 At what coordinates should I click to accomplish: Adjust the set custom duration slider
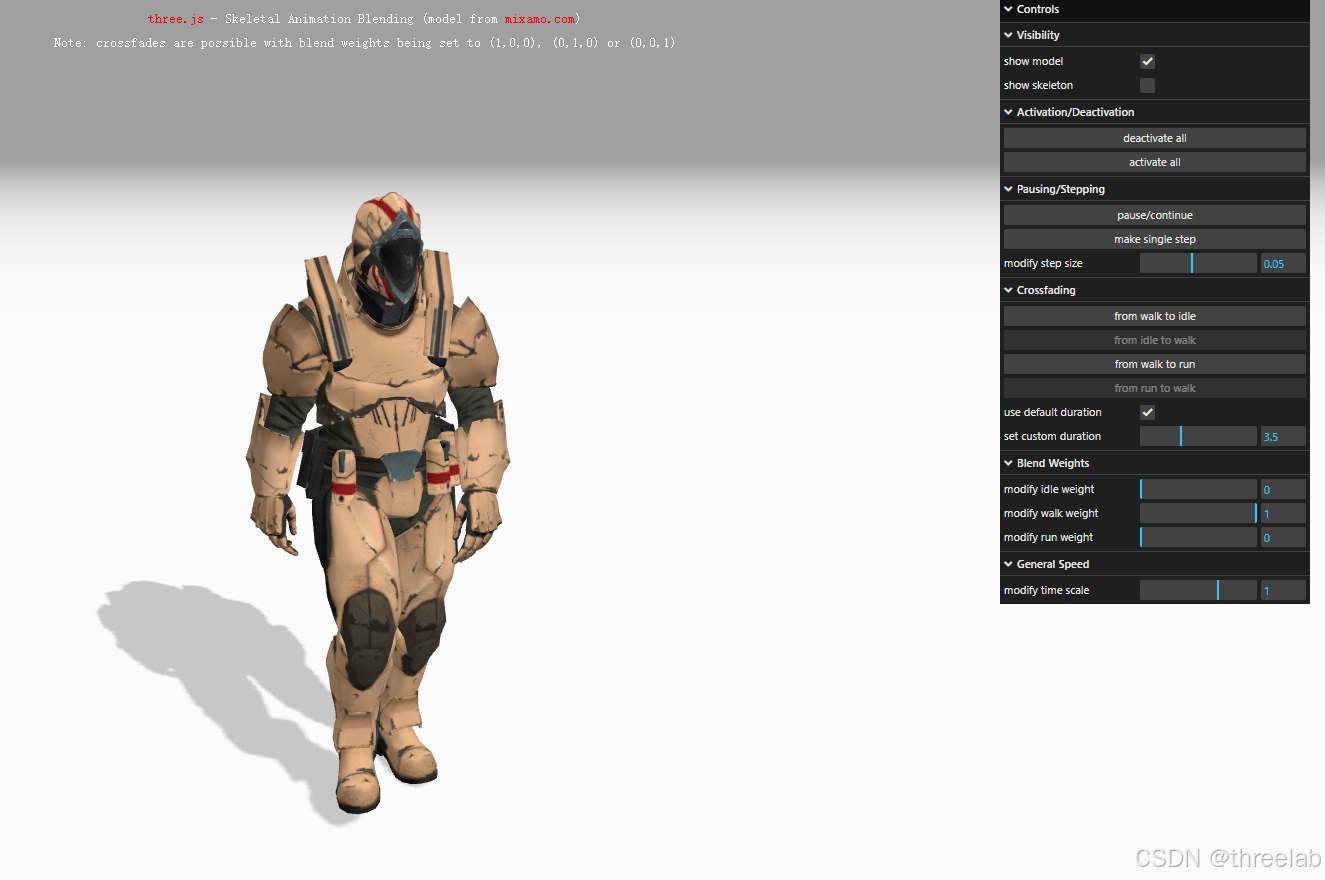point(1198,437)
